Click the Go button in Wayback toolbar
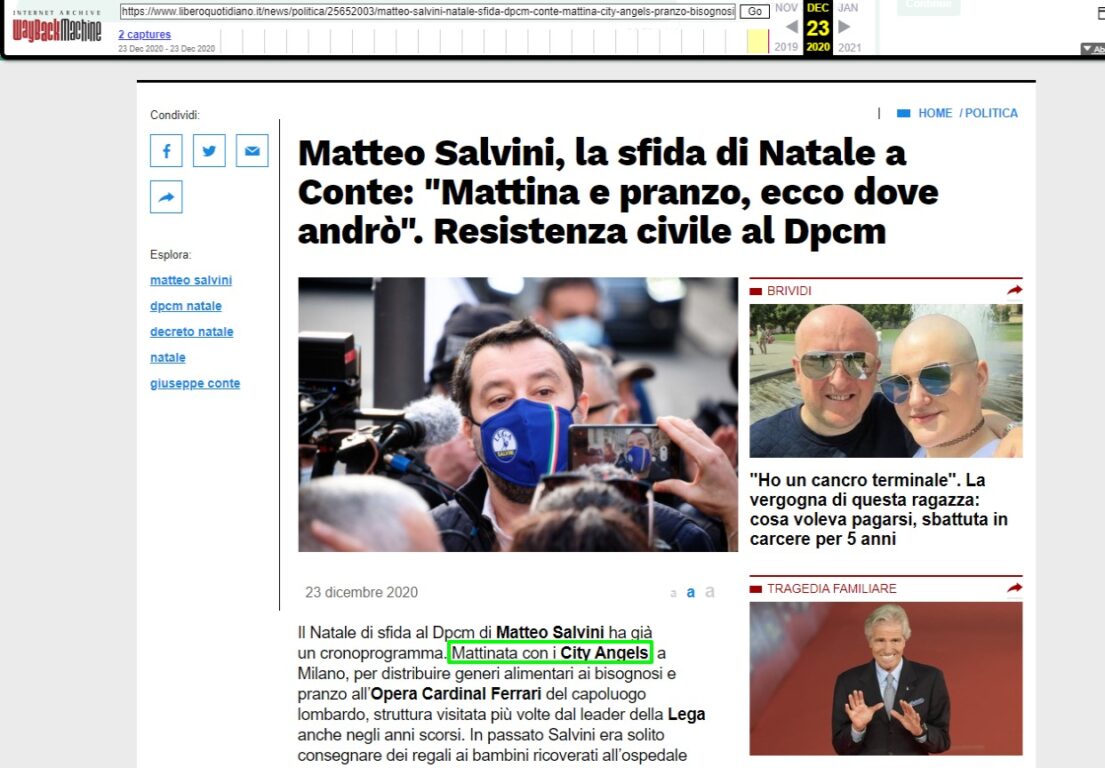1105x768 pixels. click(754, 11)
